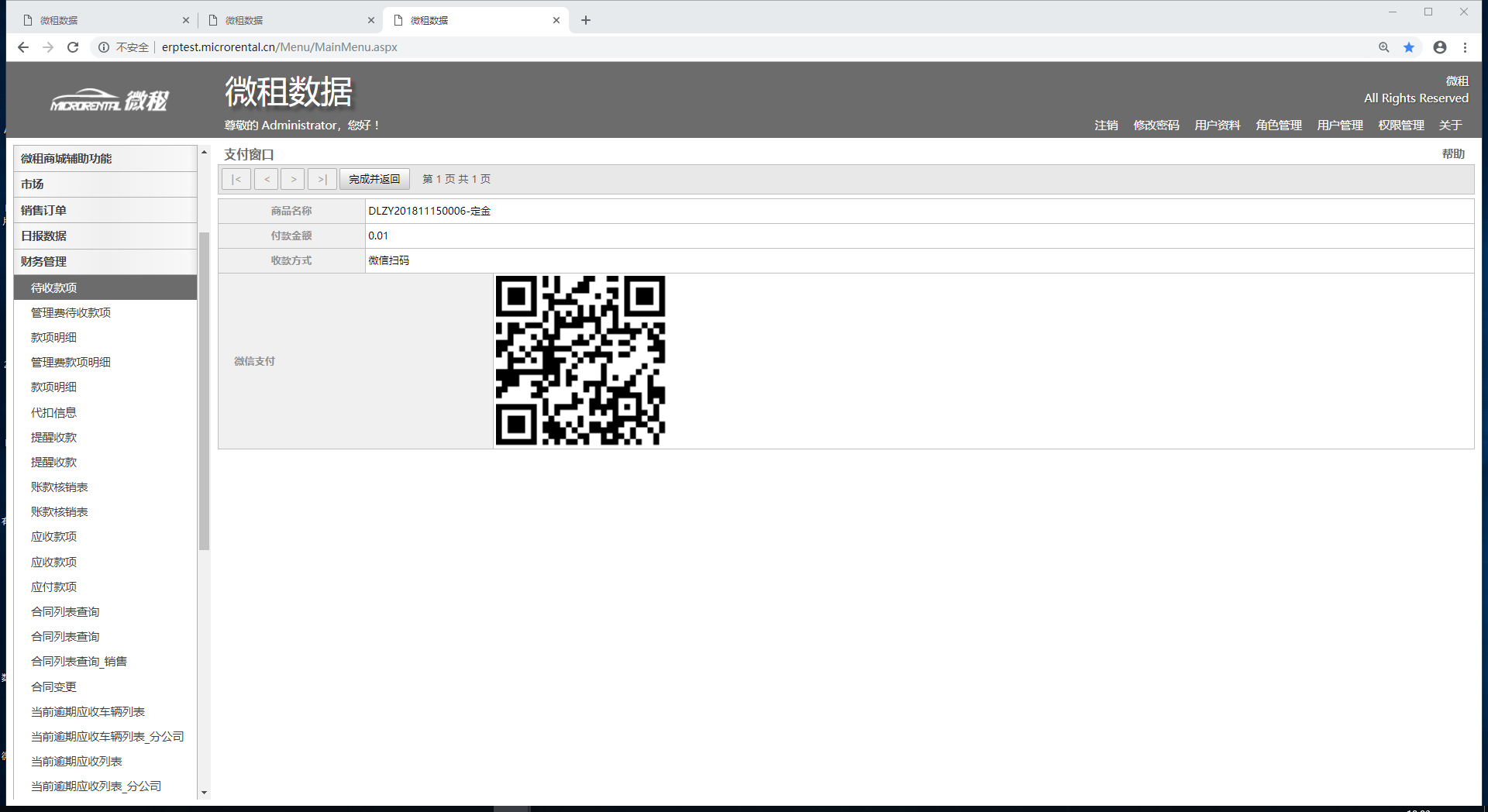
Task: Reload the current page
Action: click(73, 47)
